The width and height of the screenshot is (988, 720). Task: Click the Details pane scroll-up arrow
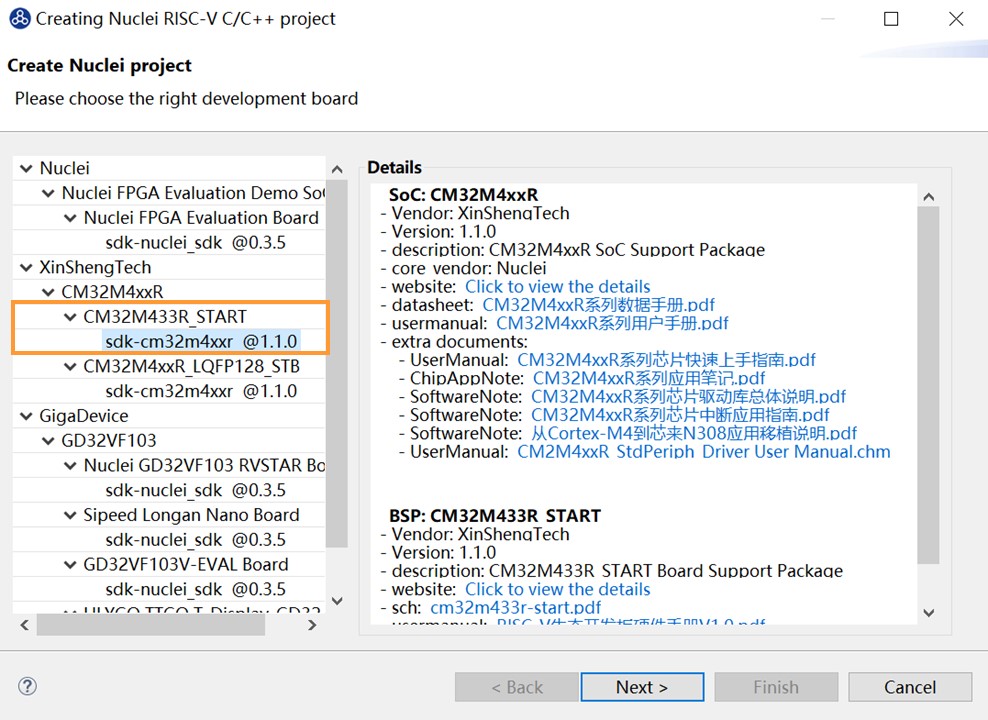(928, 197)
